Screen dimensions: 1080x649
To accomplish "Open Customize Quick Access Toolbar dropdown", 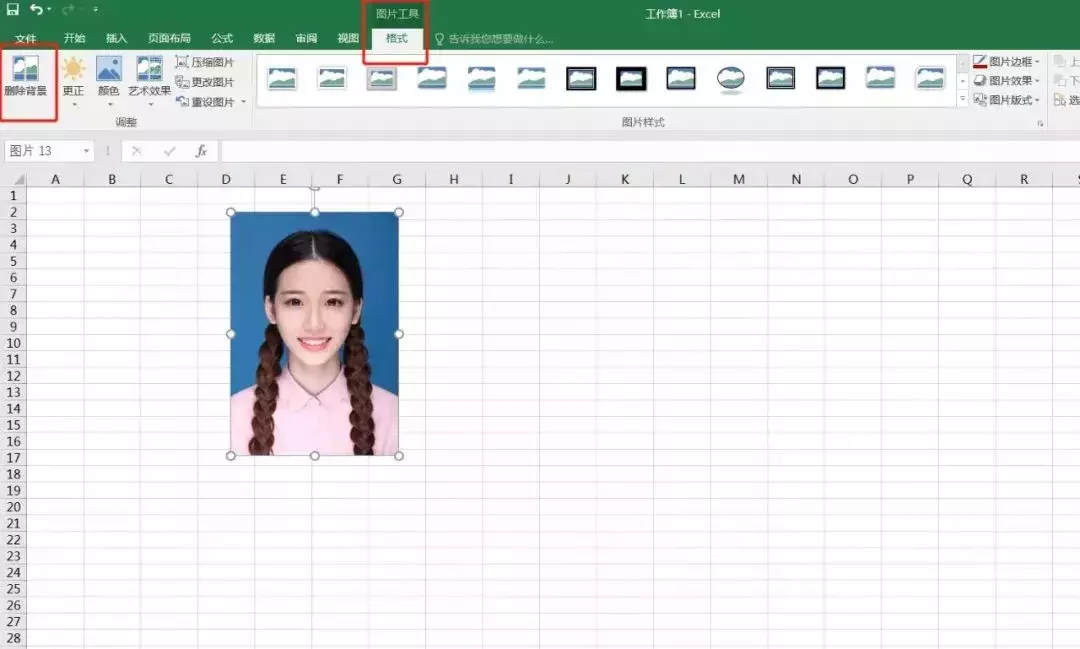I will tap(95, 10).
